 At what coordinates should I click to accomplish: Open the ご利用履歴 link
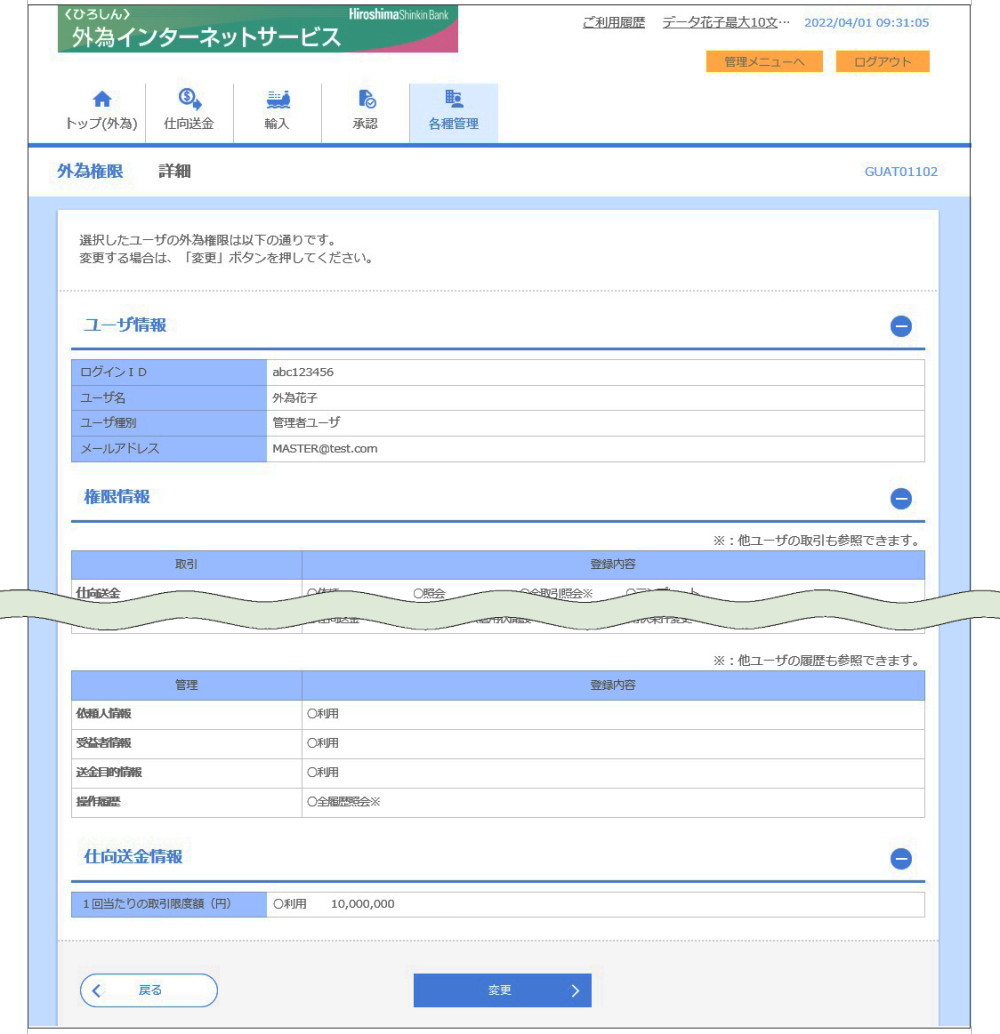(613, 22)
